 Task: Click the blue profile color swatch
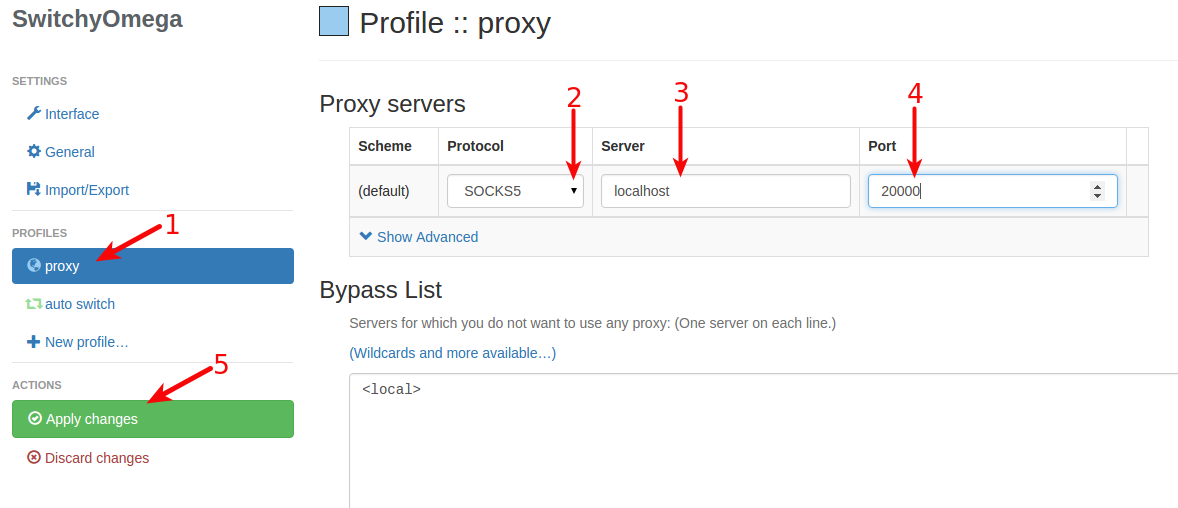(334, 21)
